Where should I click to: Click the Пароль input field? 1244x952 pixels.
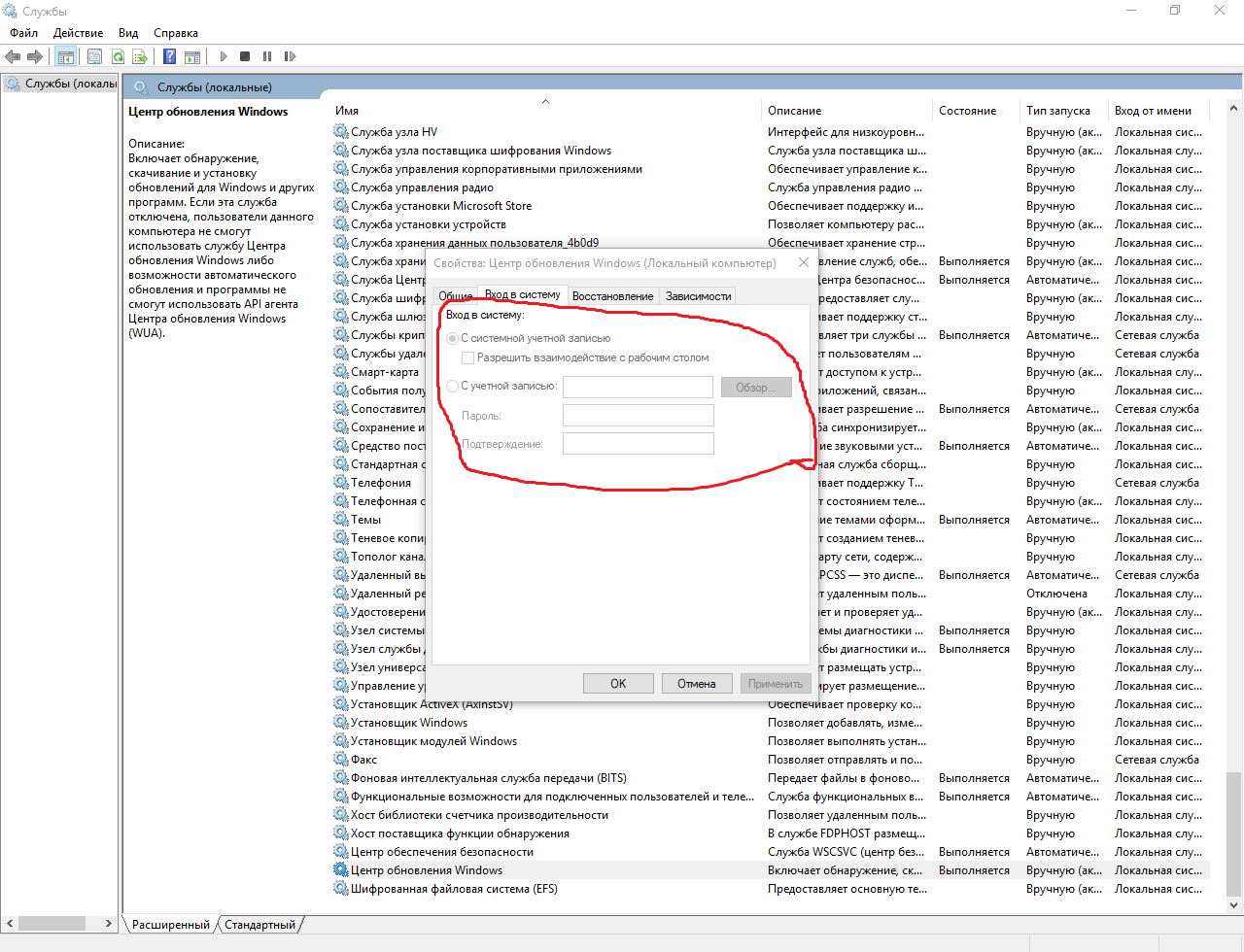tap(639, 416)
